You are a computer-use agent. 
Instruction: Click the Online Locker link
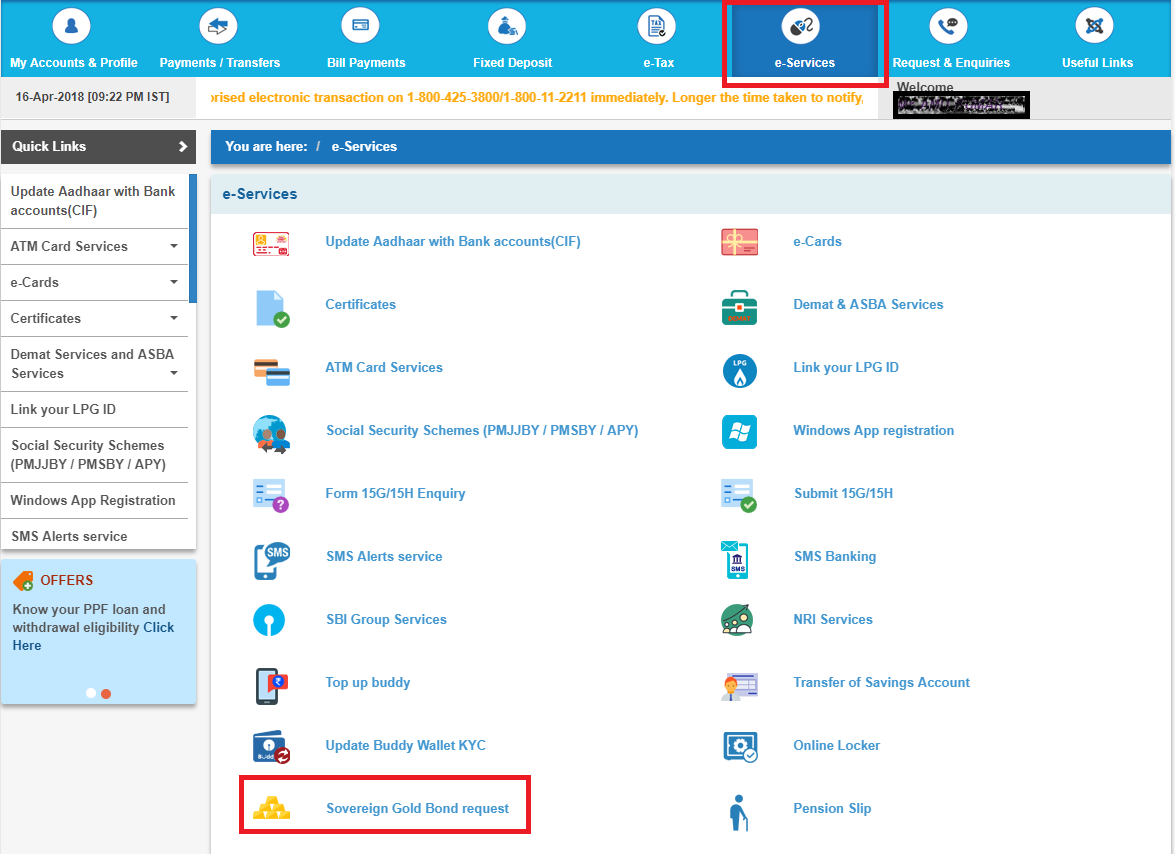[x=836, y=745]
